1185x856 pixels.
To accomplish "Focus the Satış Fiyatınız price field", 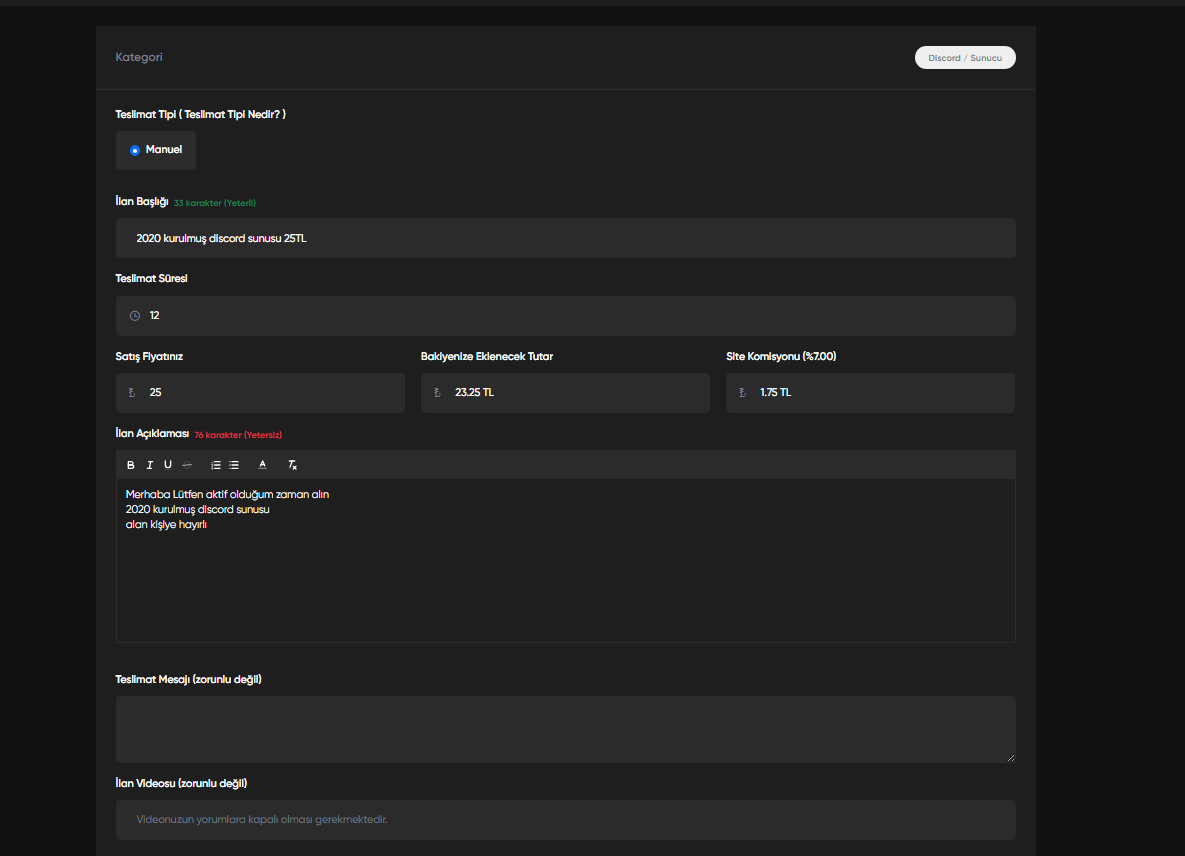I will 260,393.
